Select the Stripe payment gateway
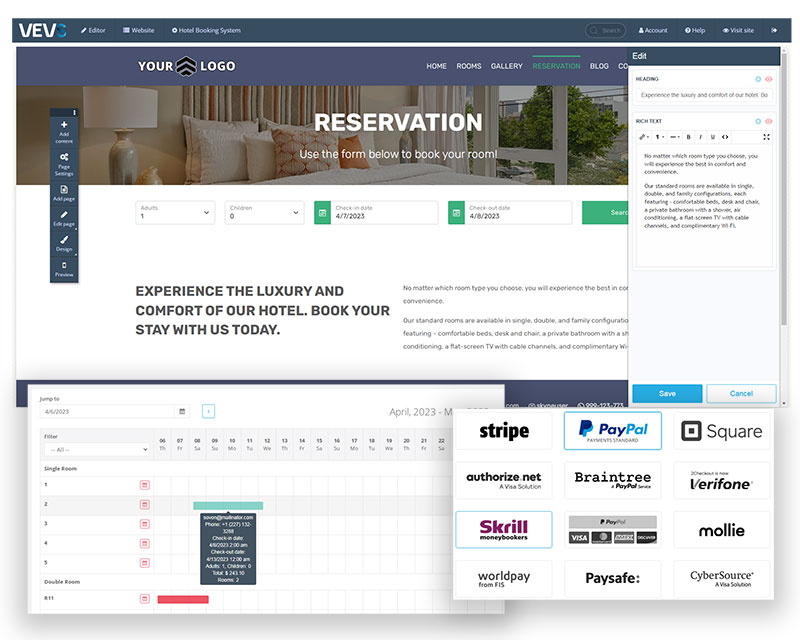Viewport: 800px width, 640px height. click(504, 431)
